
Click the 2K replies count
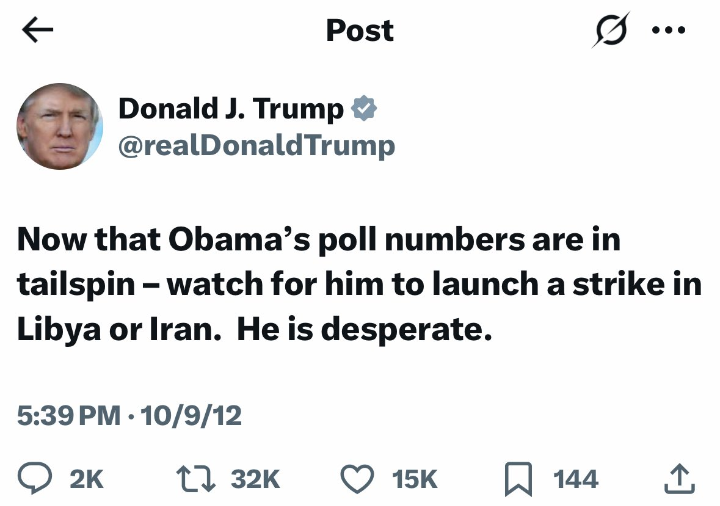(86, 479)
